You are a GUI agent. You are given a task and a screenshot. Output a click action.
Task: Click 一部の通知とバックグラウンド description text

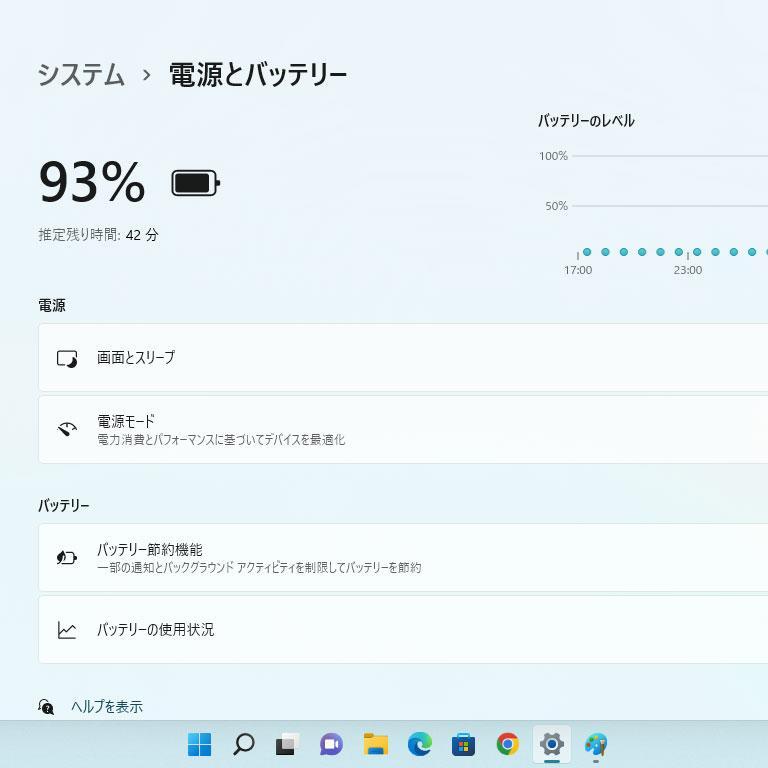pos(259,567)
